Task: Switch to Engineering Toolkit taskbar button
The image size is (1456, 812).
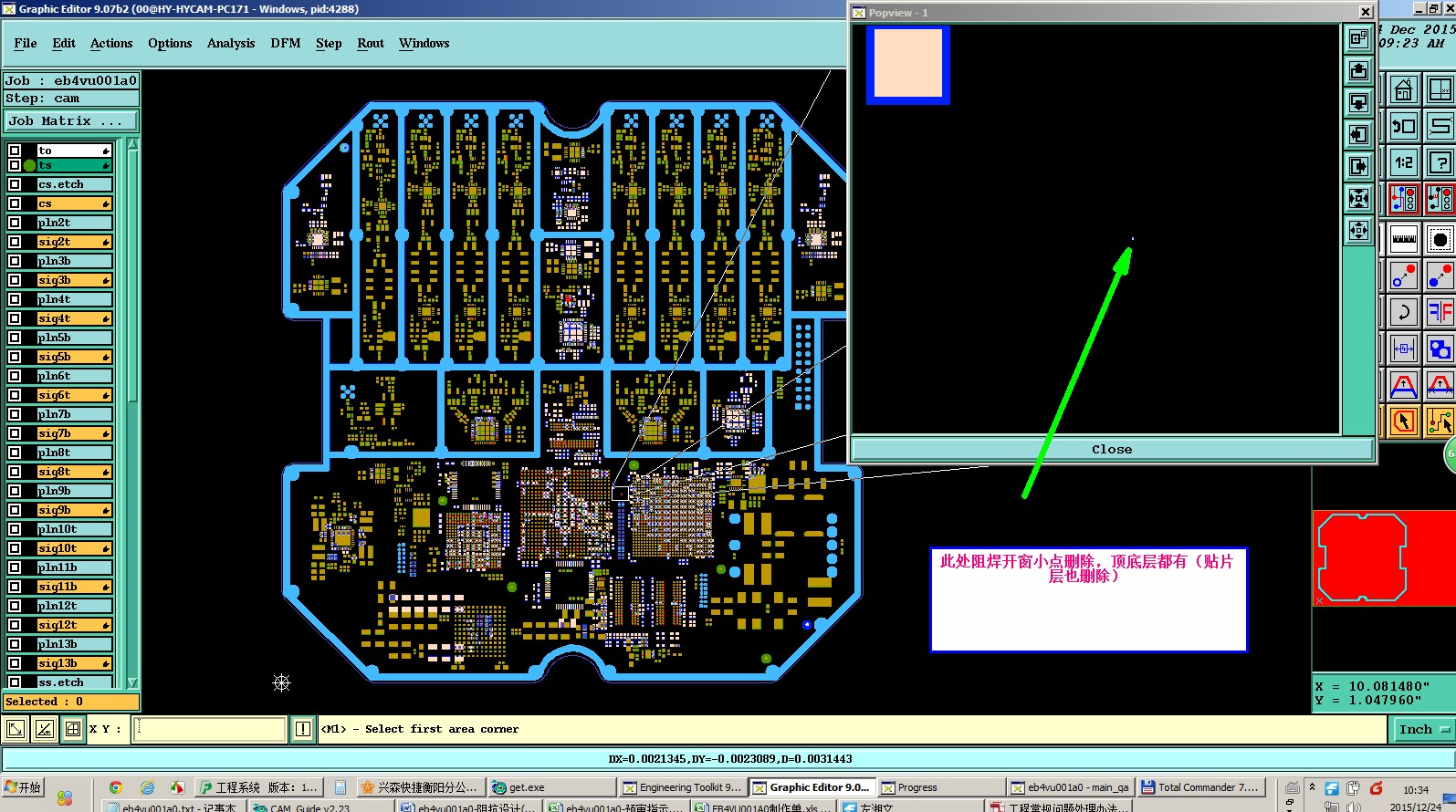Action: (682, 787)
